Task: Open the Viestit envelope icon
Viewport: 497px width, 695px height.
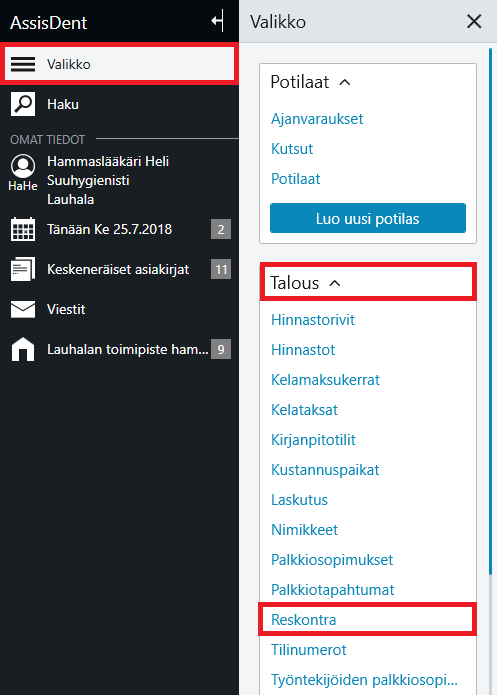Action: 23,309
